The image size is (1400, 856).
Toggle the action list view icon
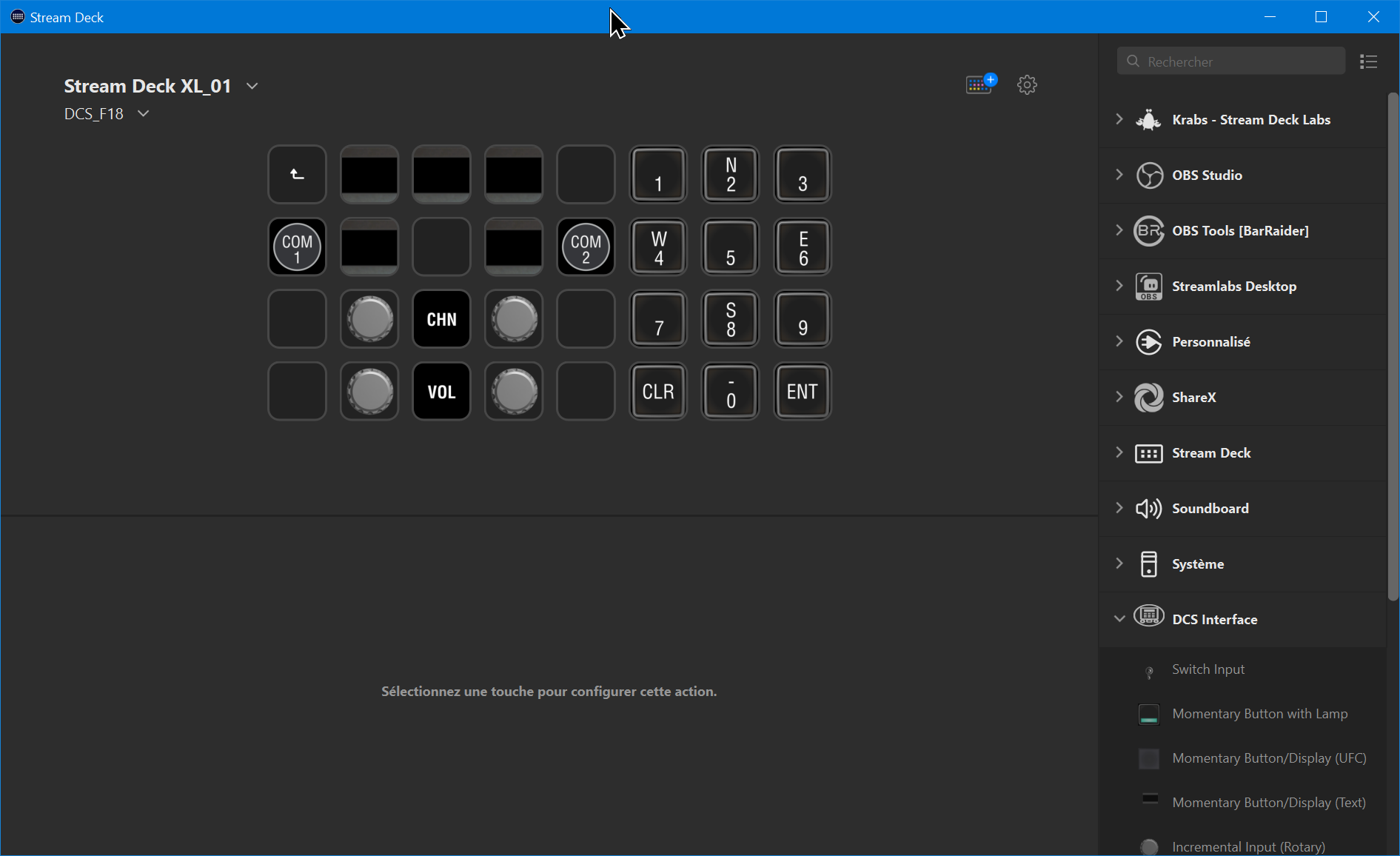[x=1368, y=61]
